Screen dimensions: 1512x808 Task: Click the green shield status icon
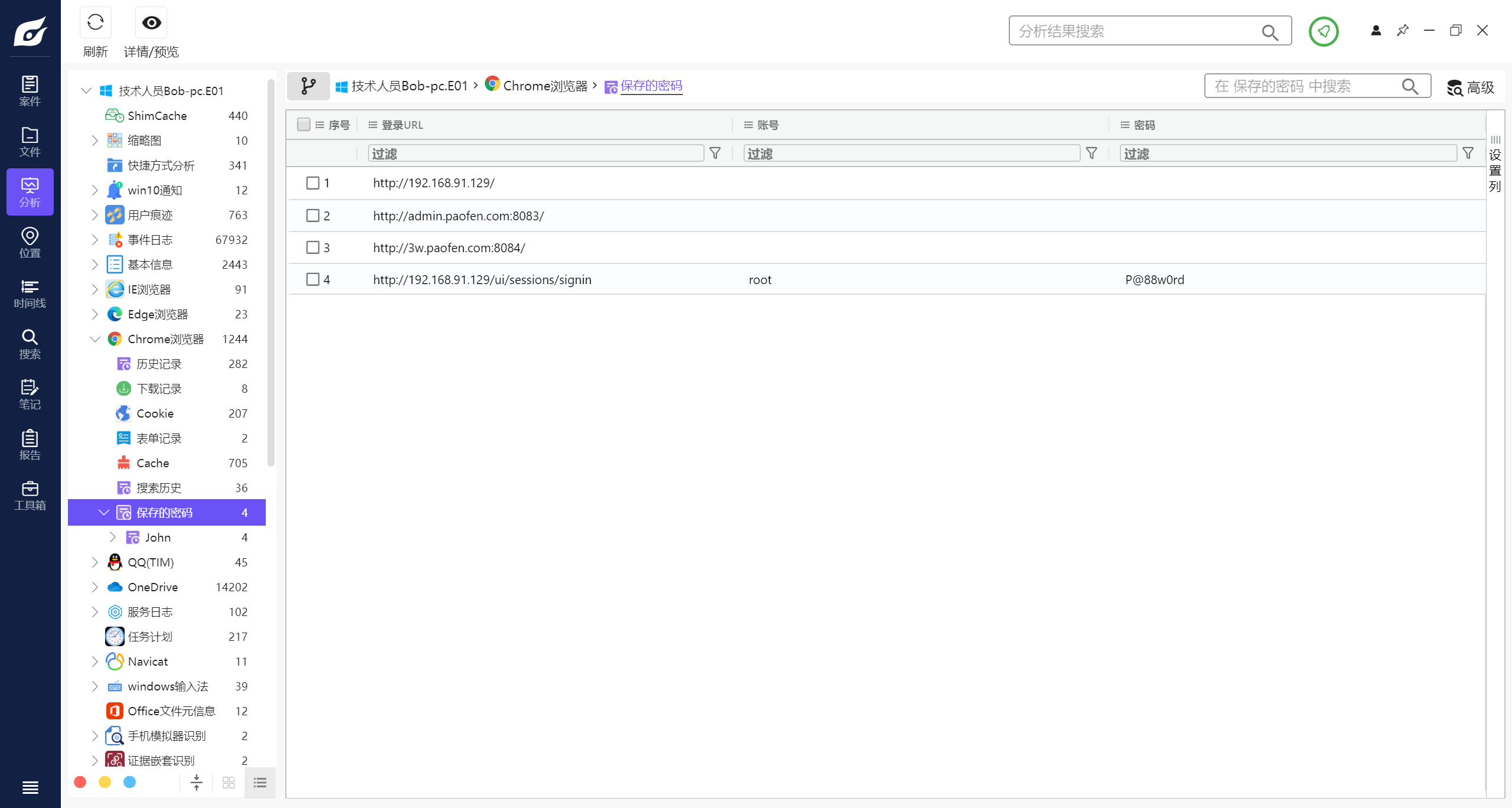pos(1323,31)
